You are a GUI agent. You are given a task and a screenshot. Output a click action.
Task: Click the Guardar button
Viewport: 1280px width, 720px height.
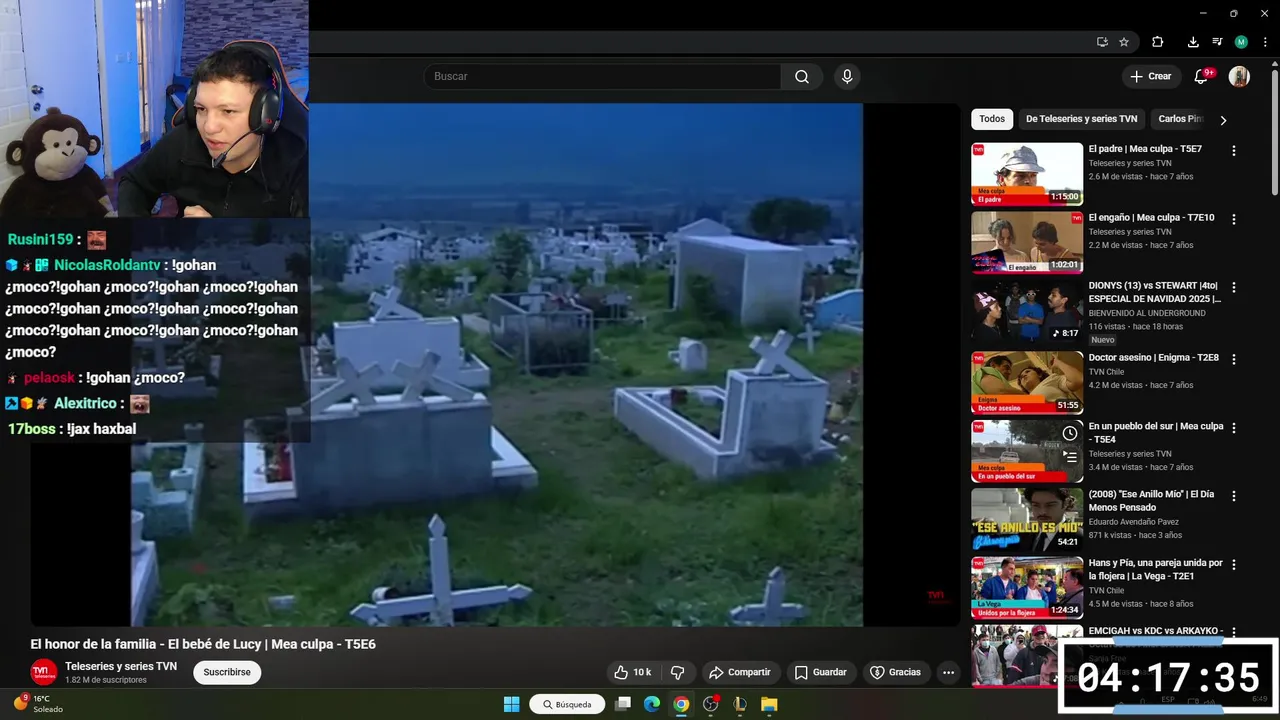(820, 672)
